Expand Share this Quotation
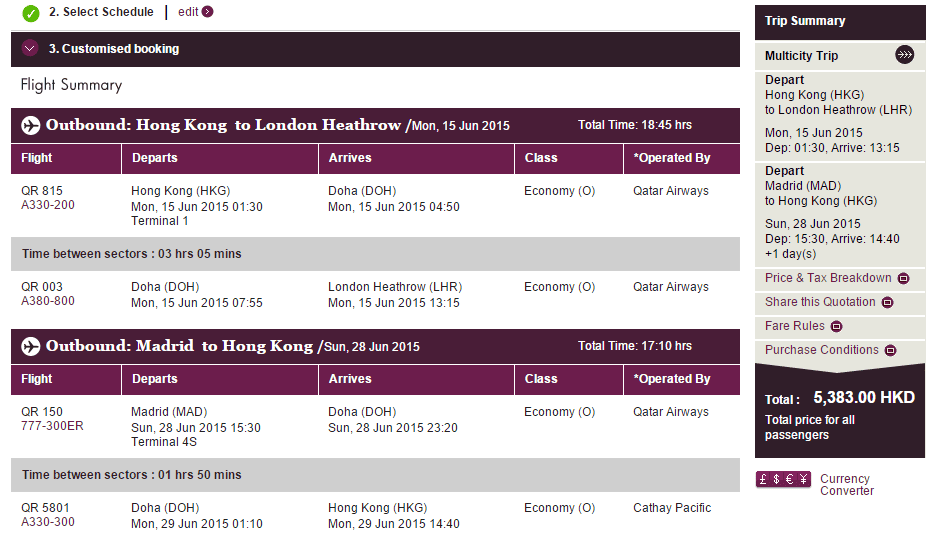The width and height of the screenshot is (930, 538). point(887,303)
